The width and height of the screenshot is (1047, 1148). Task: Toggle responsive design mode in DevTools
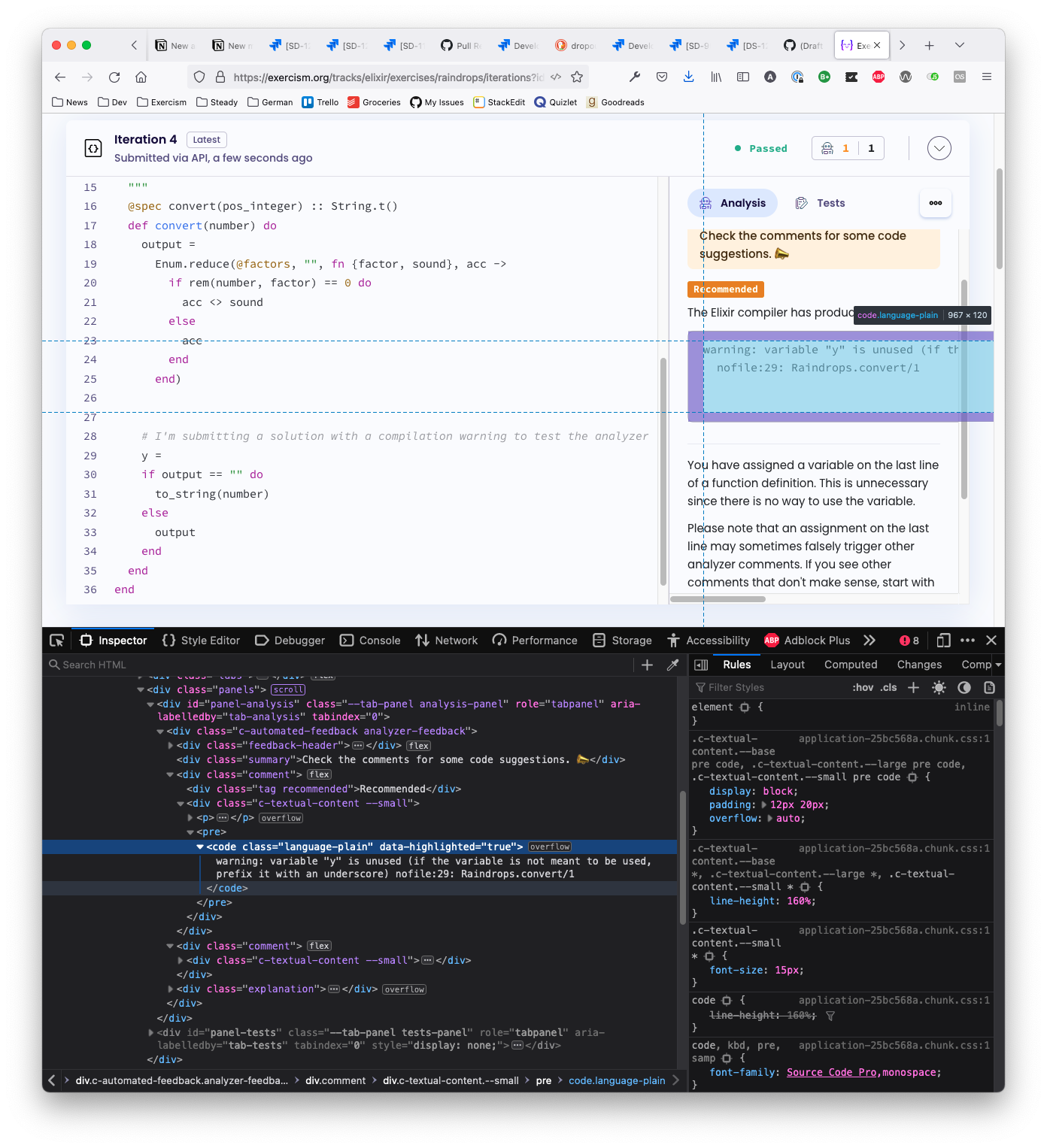[x=942, y=640]
